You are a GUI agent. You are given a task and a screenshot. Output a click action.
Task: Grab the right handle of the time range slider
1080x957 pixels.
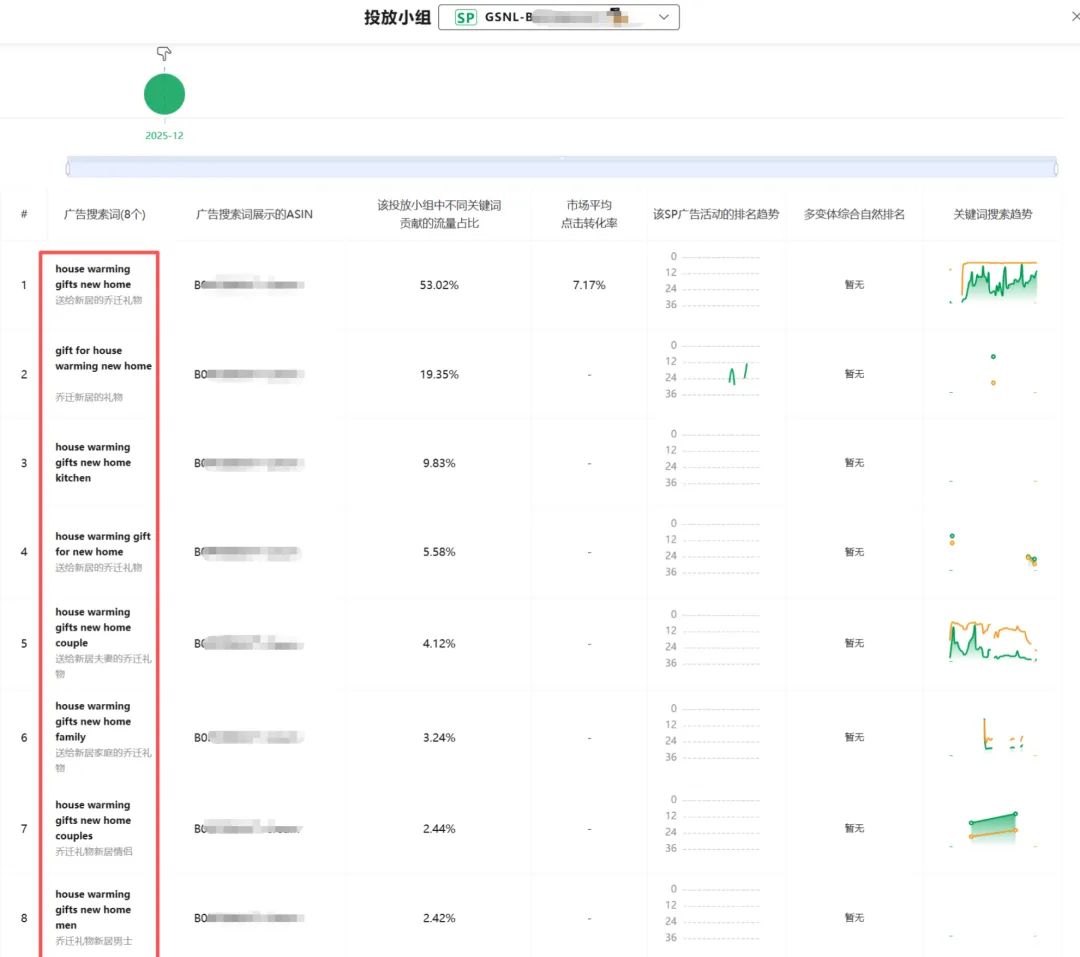[x=1056, y=168]
